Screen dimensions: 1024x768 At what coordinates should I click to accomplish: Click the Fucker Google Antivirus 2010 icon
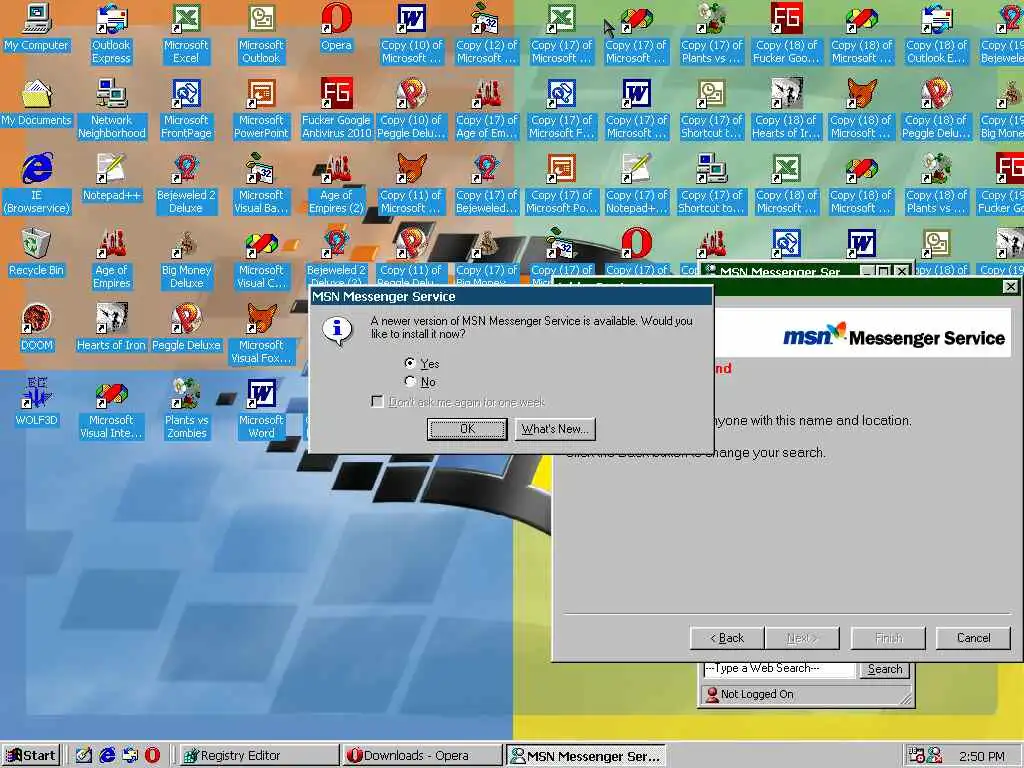[x=336, y=109]
